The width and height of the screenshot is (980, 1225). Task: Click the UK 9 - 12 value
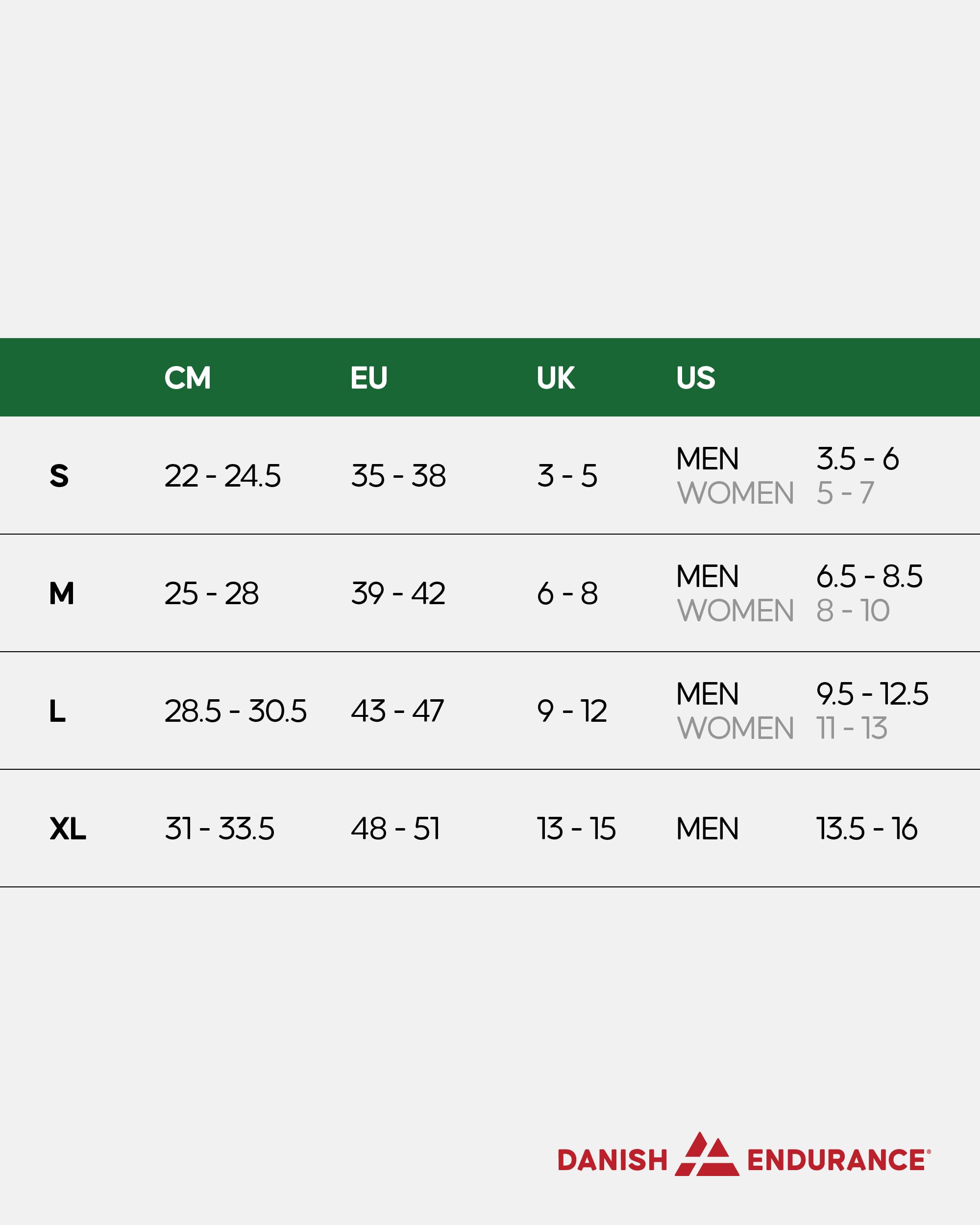point(571,711)
